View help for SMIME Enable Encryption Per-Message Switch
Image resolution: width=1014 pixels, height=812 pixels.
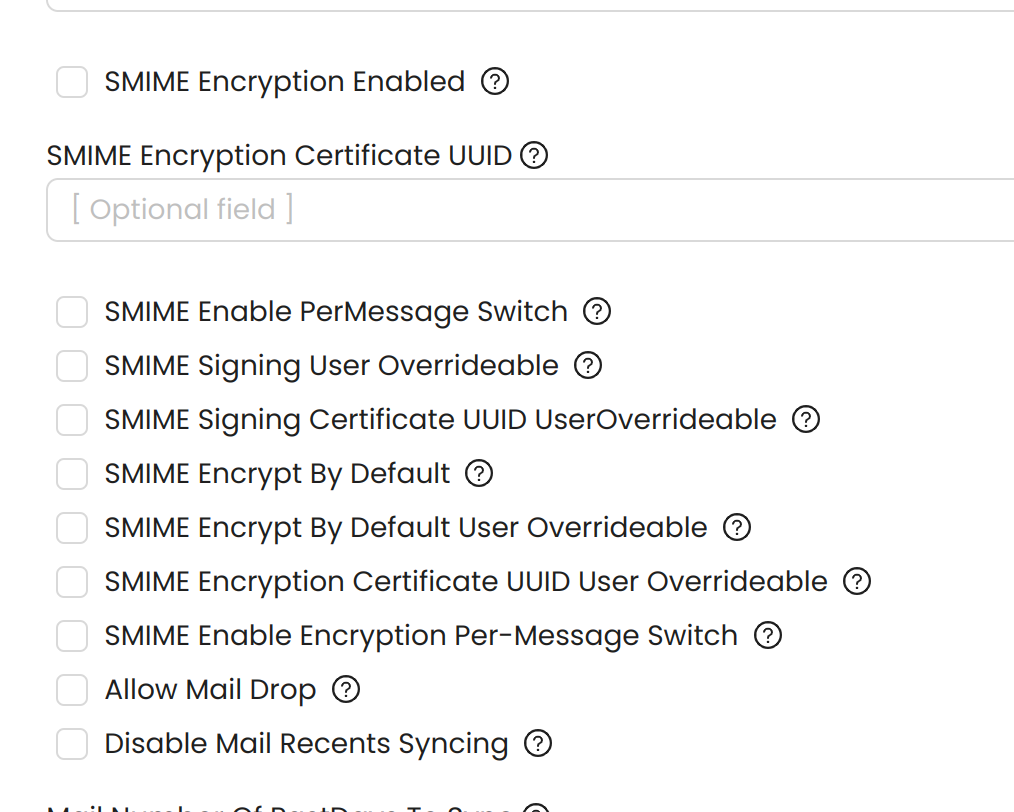[768, 635]
